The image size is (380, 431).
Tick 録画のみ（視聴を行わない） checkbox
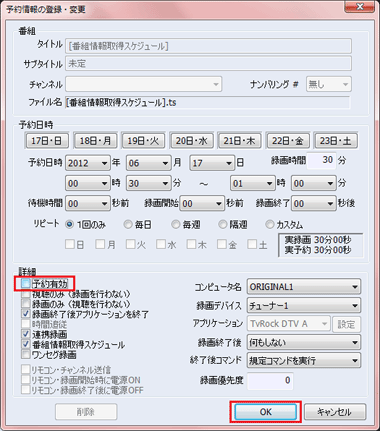pyautogui.click(x=26, y=304)
